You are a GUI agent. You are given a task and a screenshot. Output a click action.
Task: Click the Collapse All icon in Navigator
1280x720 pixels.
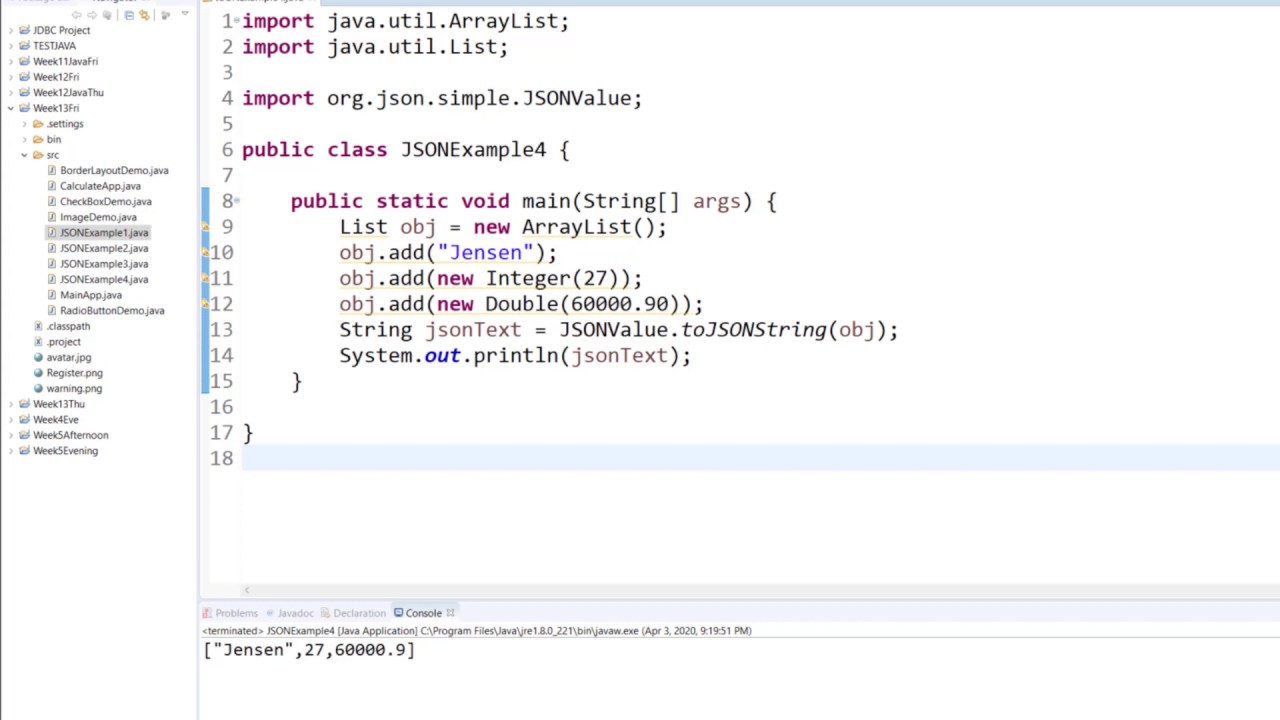click(x=129, y=15)
